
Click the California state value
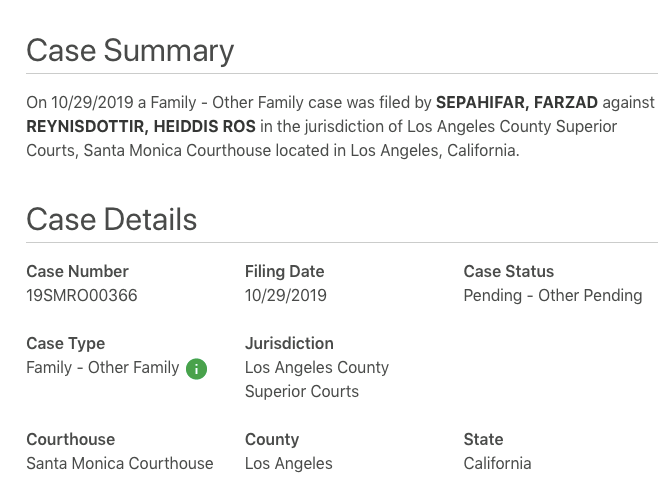(x=497, y=463)
